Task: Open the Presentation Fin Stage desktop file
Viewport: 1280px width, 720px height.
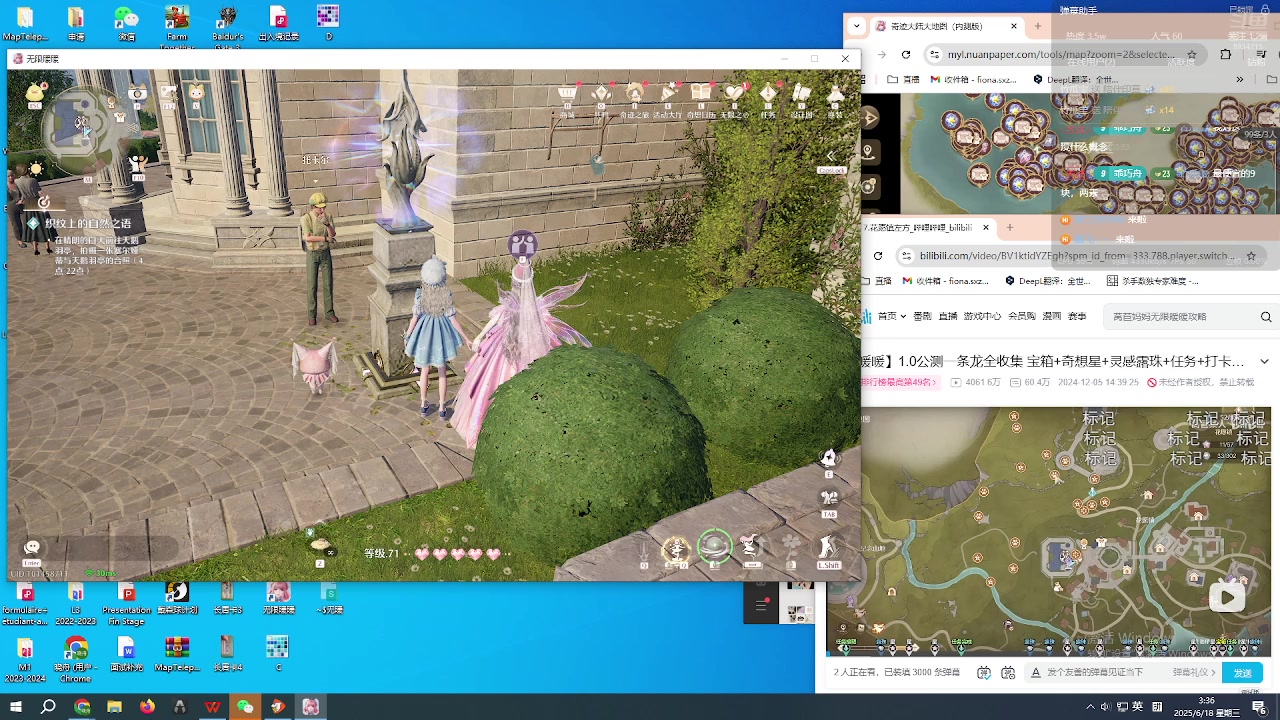Action: point(127,605)
